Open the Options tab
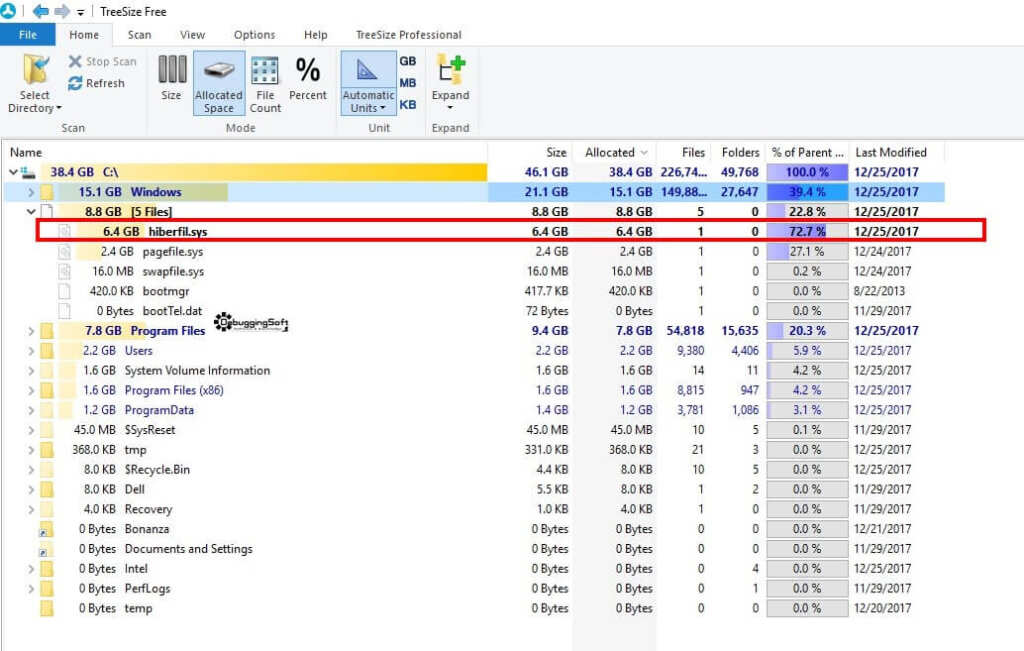Screen dimensions: 1024x651 click(255, 35)
